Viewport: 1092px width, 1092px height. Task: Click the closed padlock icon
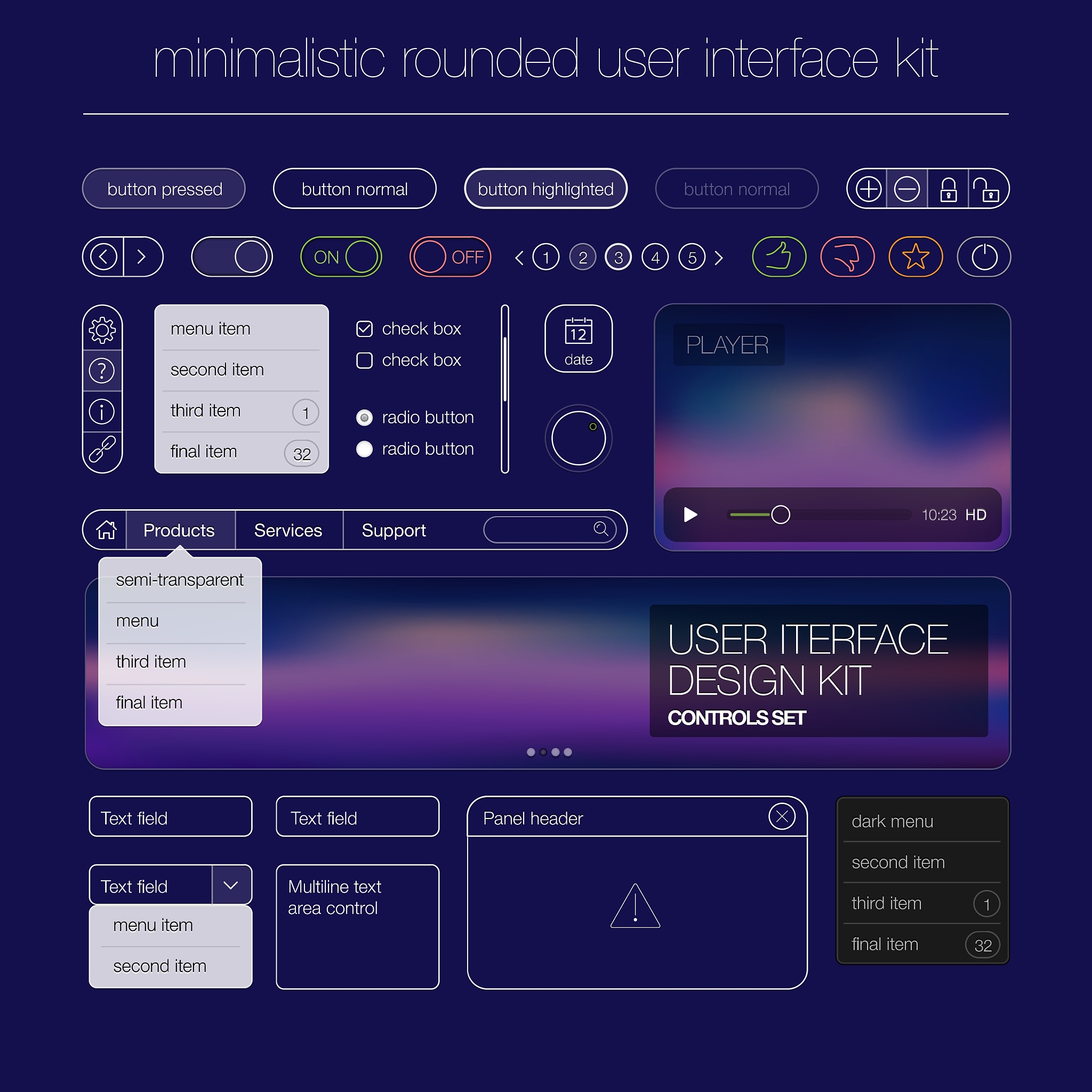[x=948, y=189]
